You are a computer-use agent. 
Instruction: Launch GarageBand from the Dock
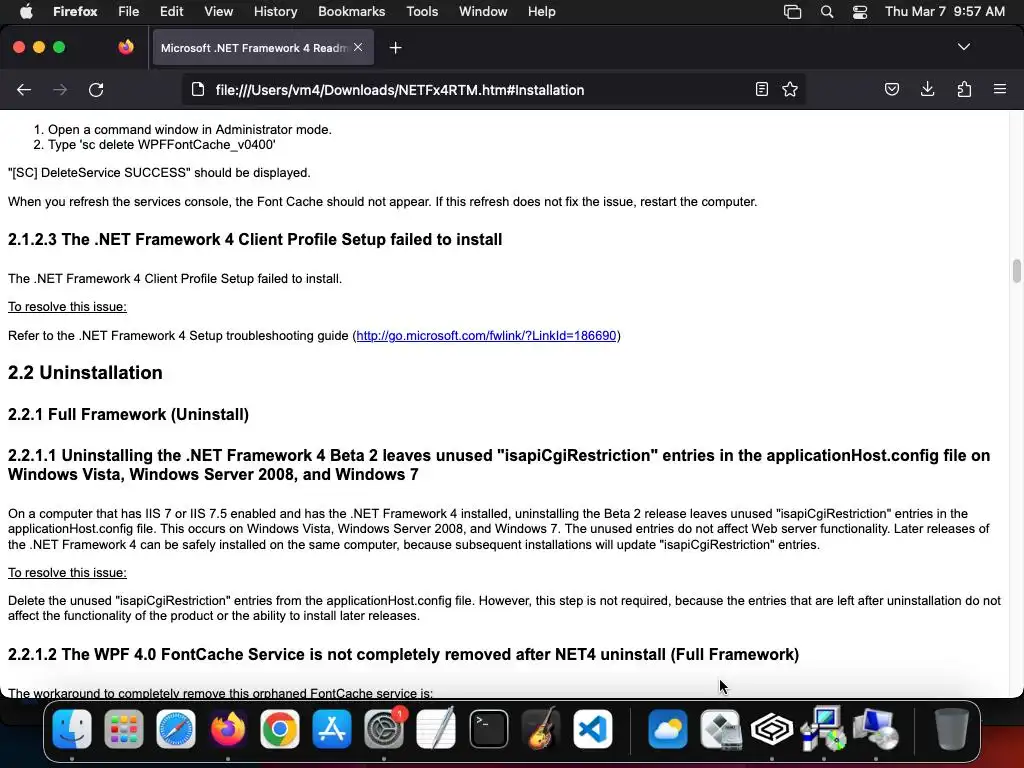(x=541, y=729)
